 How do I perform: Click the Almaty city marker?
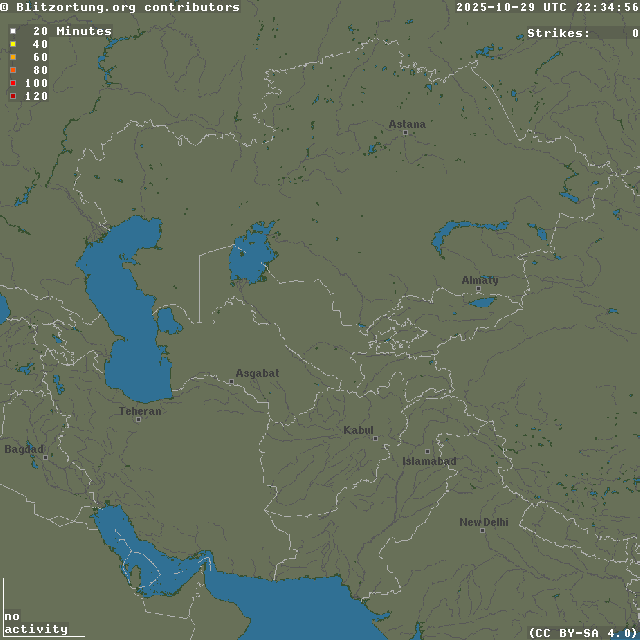479,289
